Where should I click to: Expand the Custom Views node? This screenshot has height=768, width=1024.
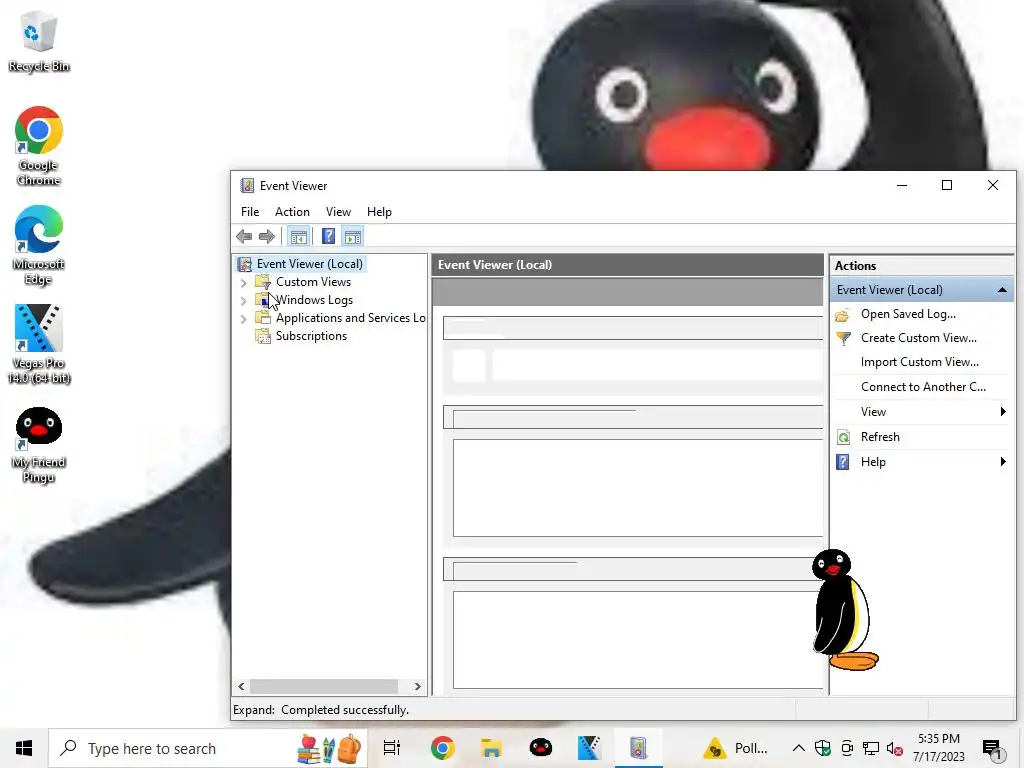tap(244, 283)
